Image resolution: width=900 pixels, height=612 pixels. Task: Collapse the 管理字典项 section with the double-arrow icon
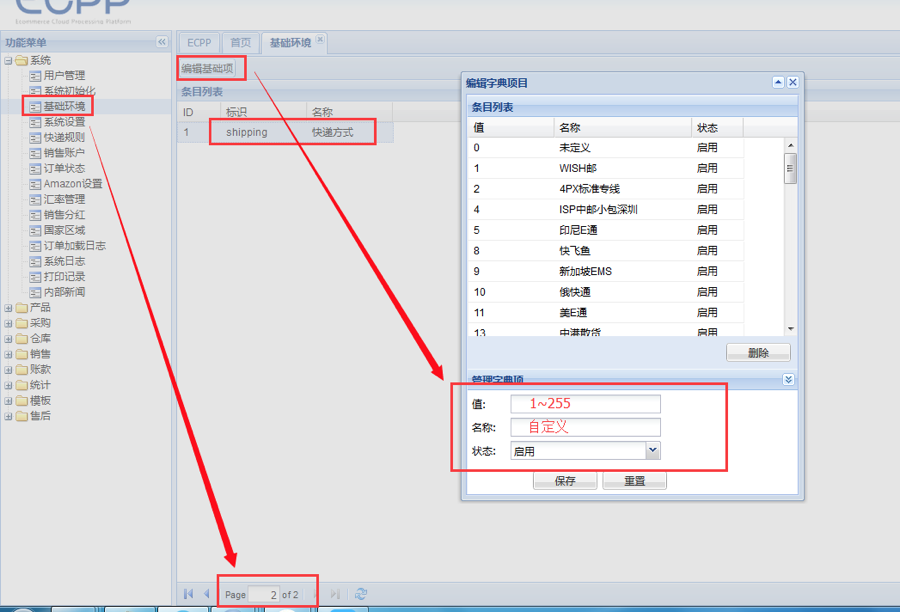(x=788, y=380)
